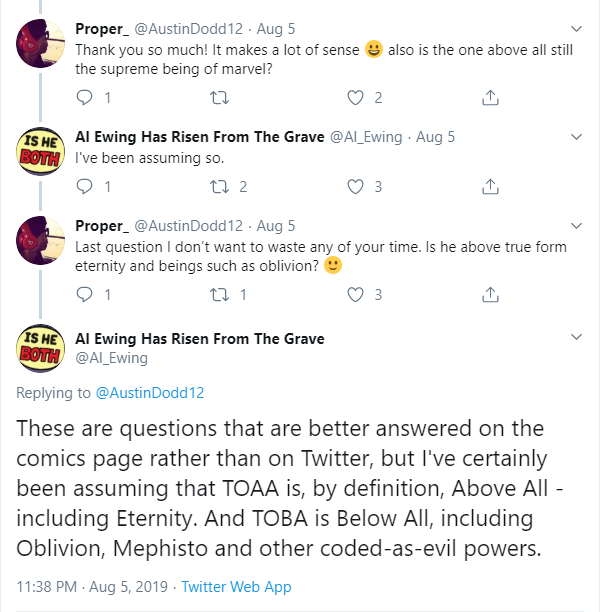Retweet the "I've been assuming so" tweet
Viewport: 601px width, 612px height.
(221, 187)
